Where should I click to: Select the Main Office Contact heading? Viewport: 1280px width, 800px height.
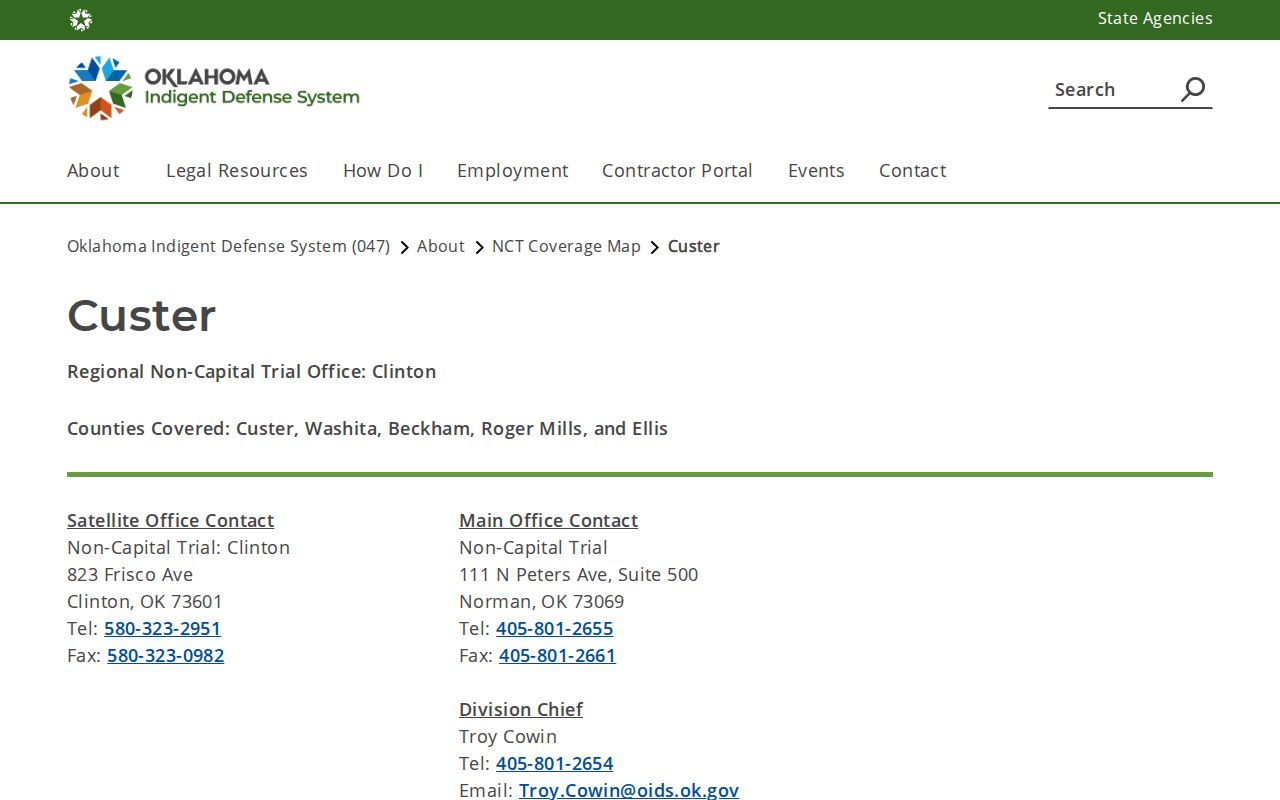tap(548, 520)
